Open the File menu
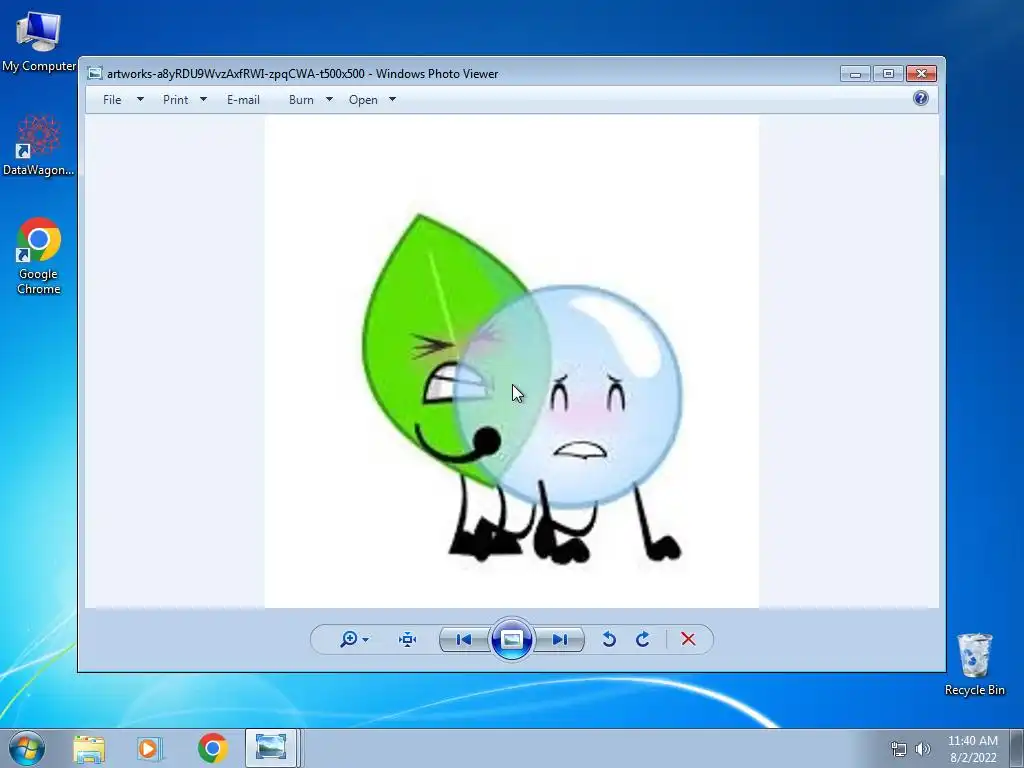Screen dimensions: 1024x768 (x=112, y=100)
